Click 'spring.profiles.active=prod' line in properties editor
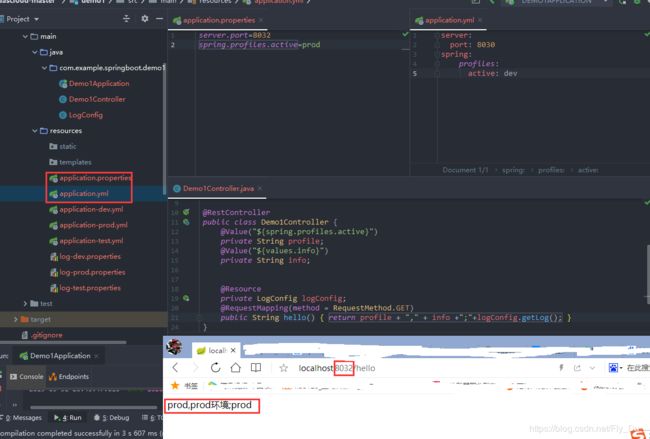The image size is (650, 439). (260, 45)
